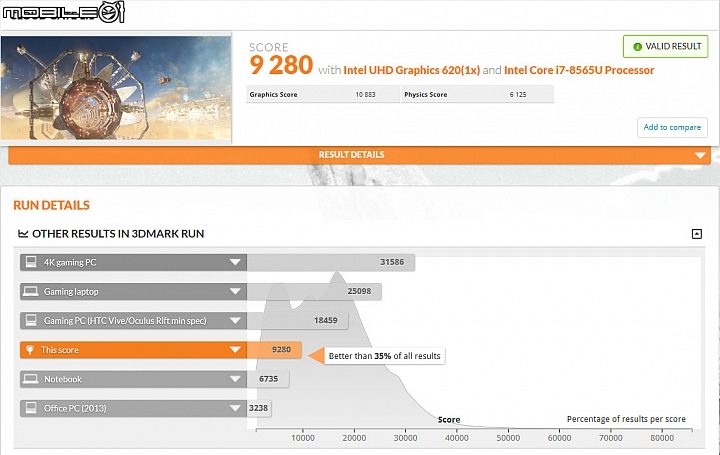Click the 4K gaming PC desktop icon
This screenshot has width=720, height=455.
(31, 262)
